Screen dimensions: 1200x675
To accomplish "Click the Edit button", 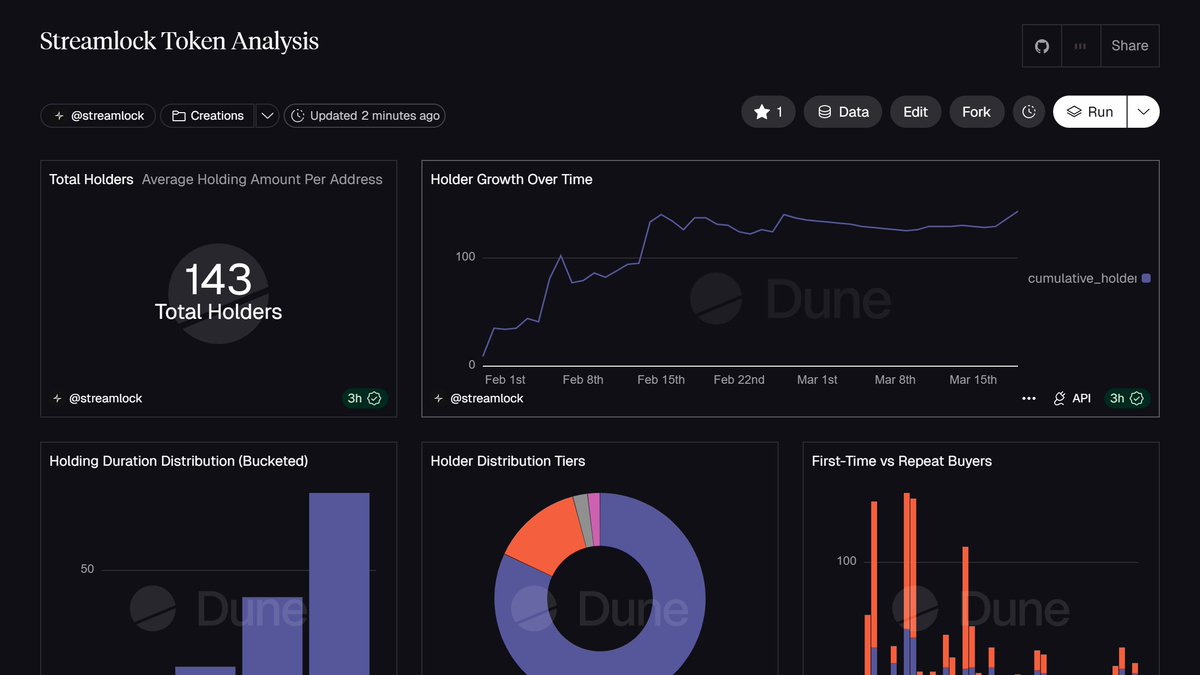I will (x=915, y=112).
